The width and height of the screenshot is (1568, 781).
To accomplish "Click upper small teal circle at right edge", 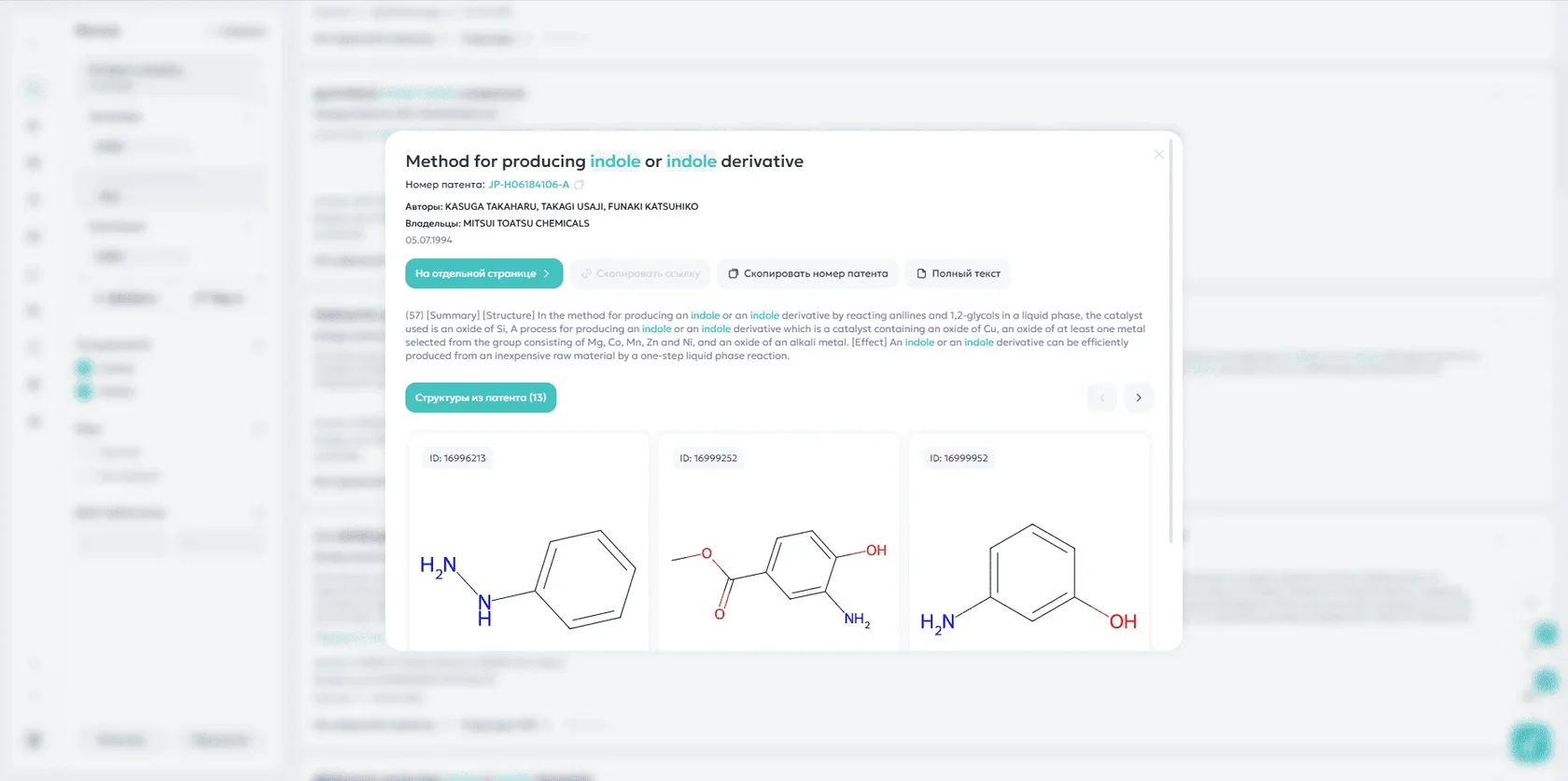I will 1546,635.
